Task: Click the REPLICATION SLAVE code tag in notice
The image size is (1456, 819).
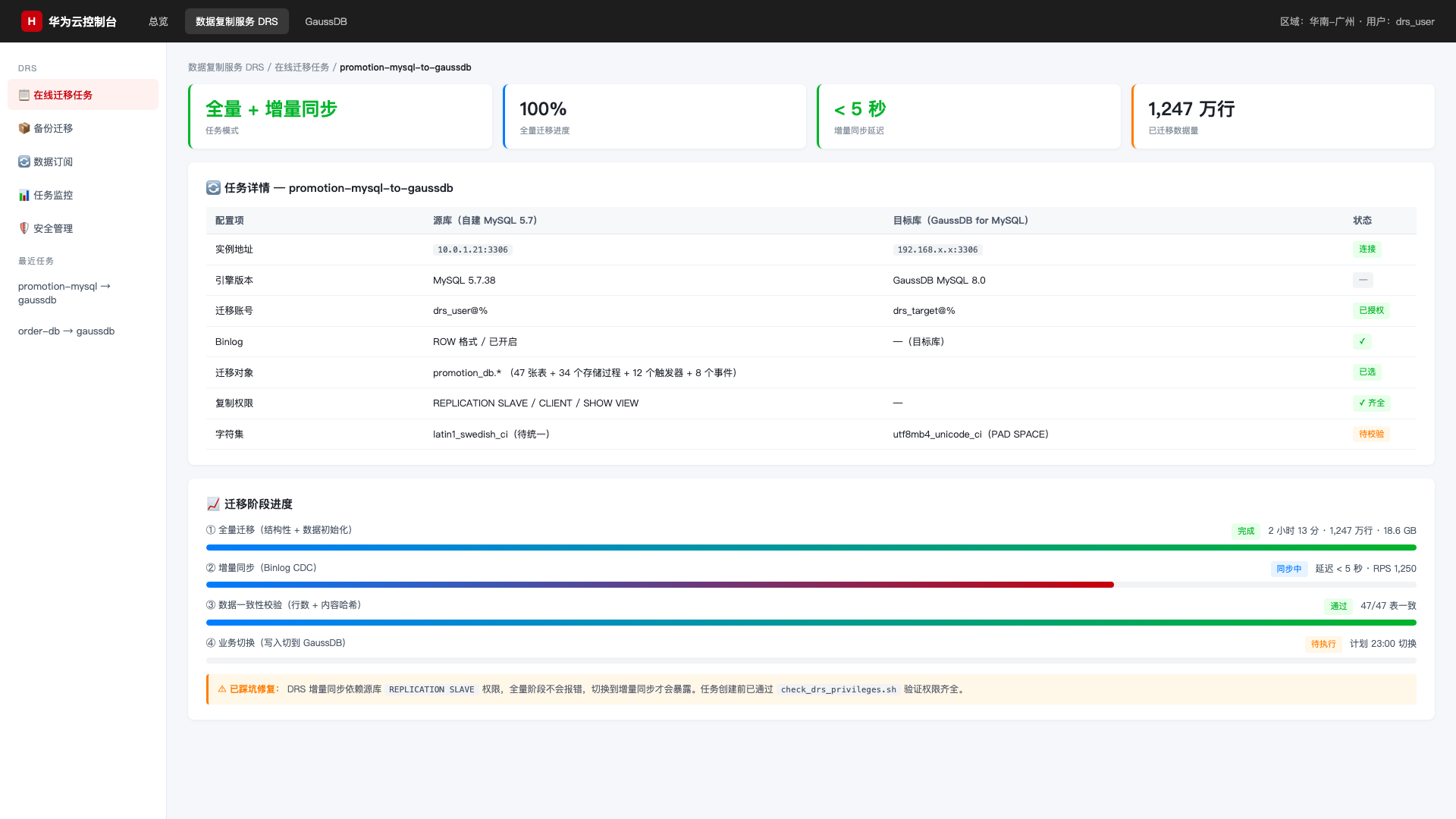Action: (x=431, y=689)
